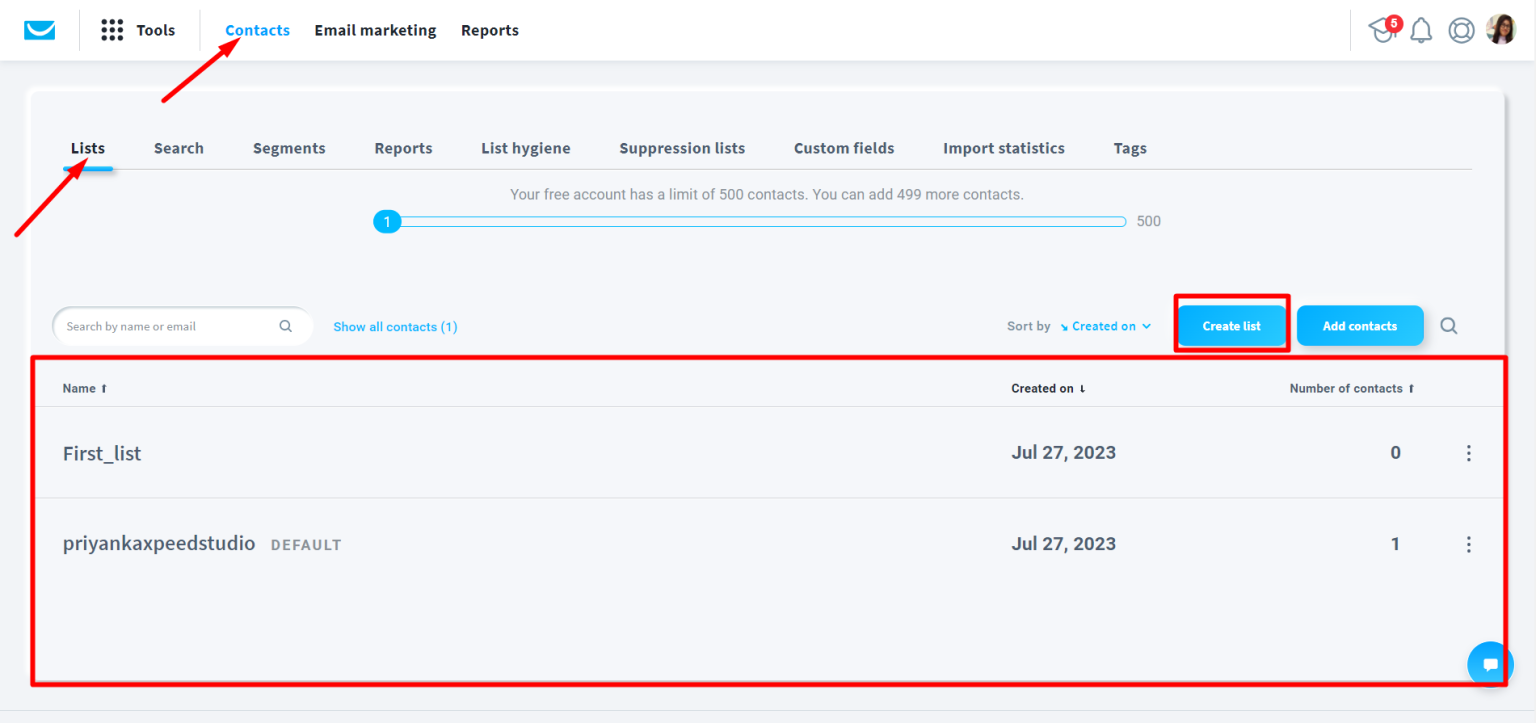Viewport: 1536px width, 723px height.
Task: Switch to the Segments tab
Action: pyautogui.click(x=289, y=147)
